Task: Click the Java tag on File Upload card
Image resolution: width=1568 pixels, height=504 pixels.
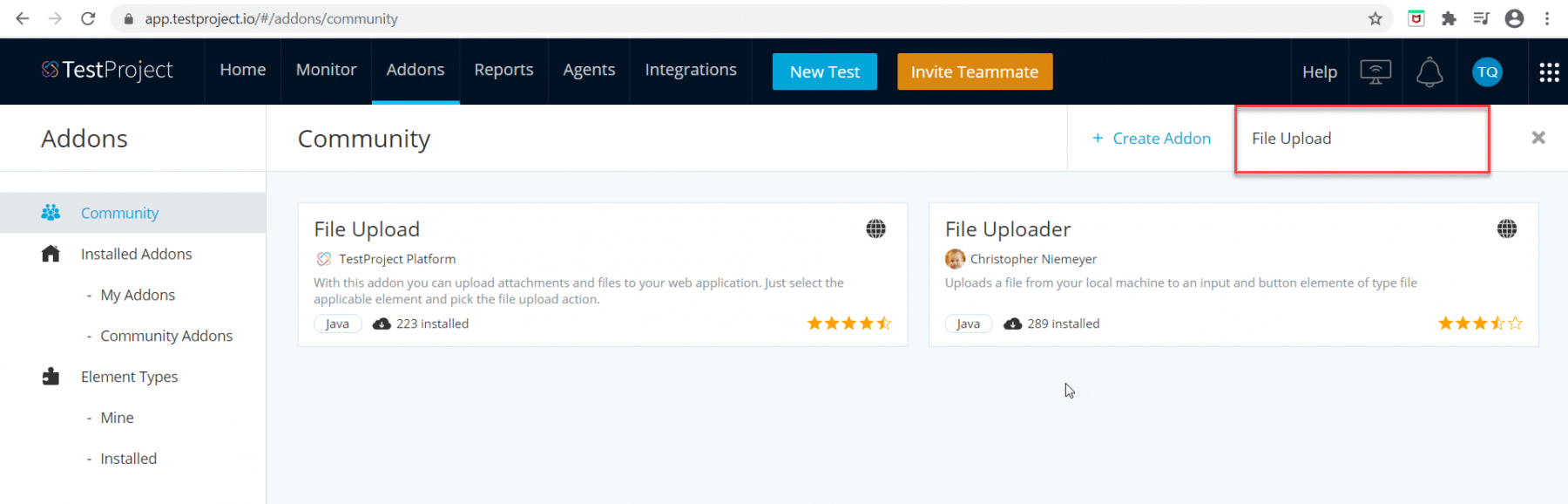Action: (337, 324)
